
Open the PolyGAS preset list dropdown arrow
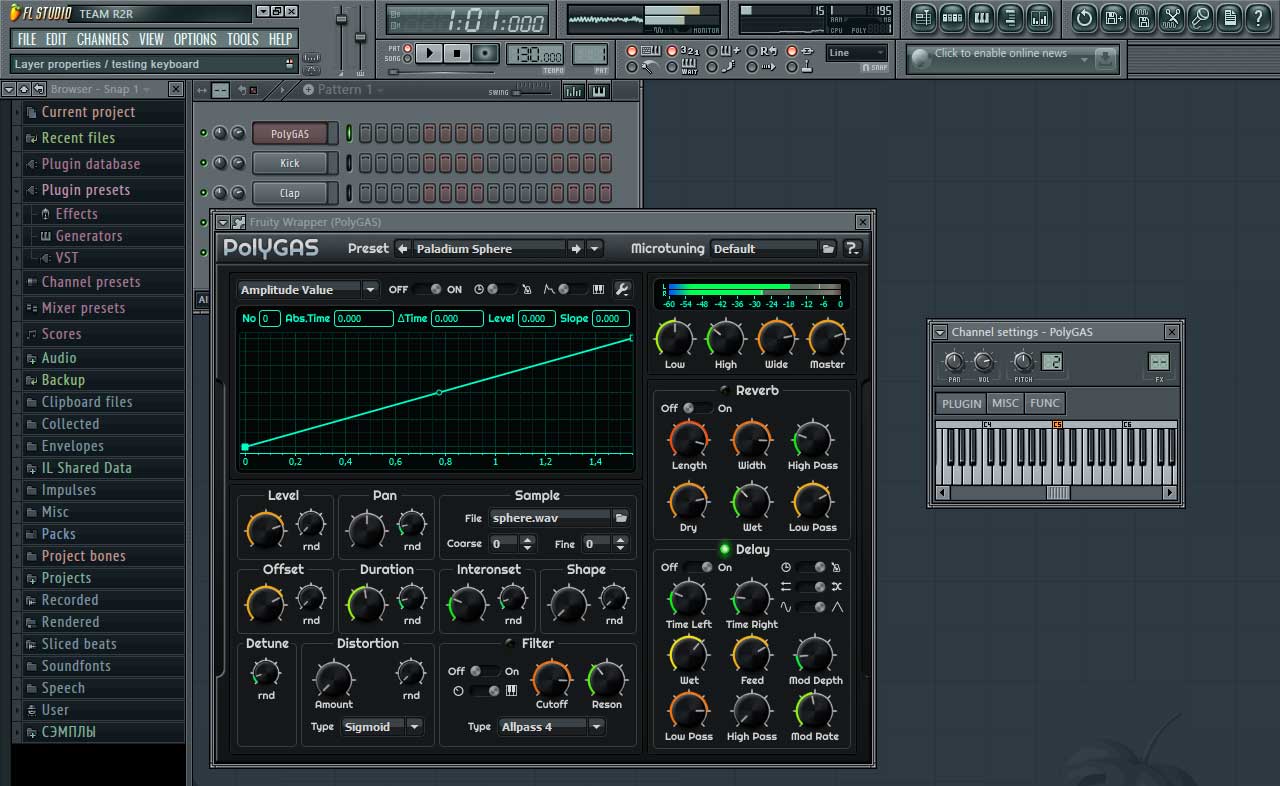tap(594, 249)
